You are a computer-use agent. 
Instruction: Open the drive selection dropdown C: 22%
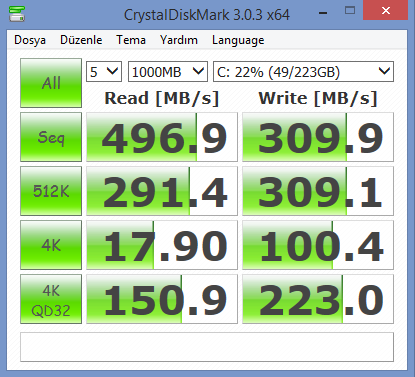[303, 72]
